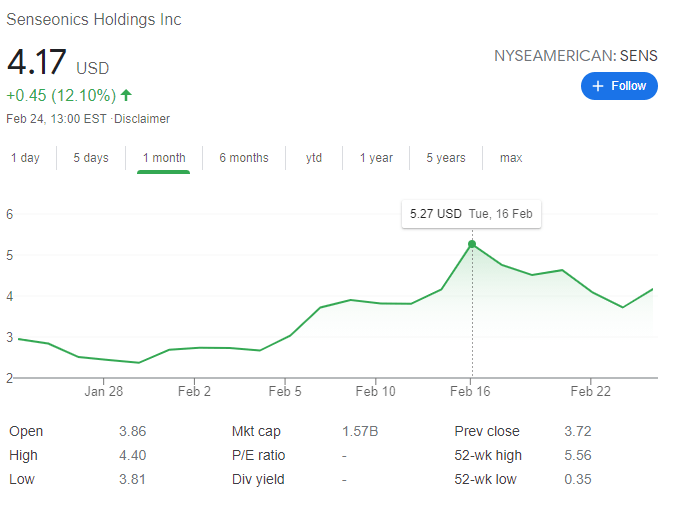The height and width of the screenshot is (509, 675).
Task: Click the 52-wk low label
Action: 486,480
